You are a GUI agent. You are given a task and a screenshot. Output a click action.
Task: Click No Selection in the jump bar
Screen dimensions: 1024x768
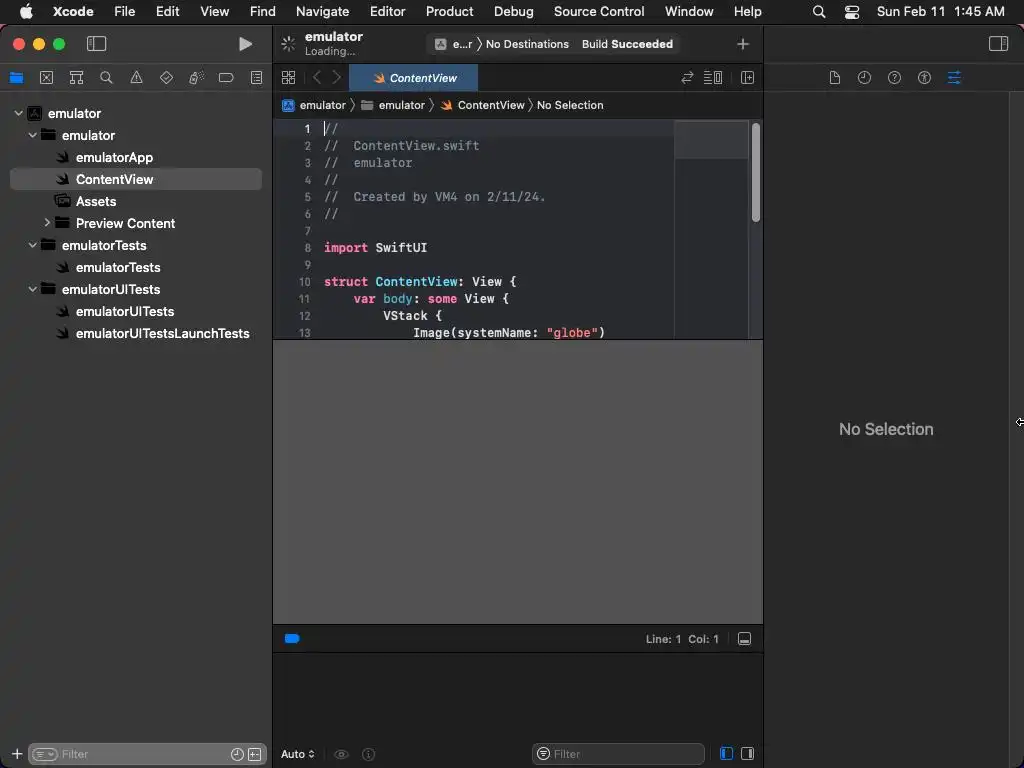[x=569, y=105]
